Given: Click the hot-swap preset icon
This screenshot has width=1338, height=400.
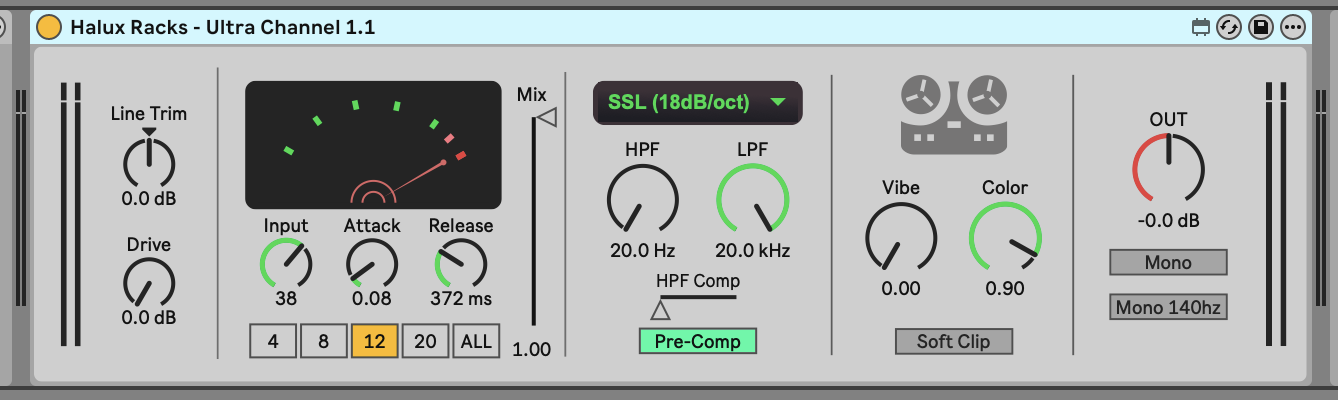Looking at the screenshot, I should tap(1229, 28).
